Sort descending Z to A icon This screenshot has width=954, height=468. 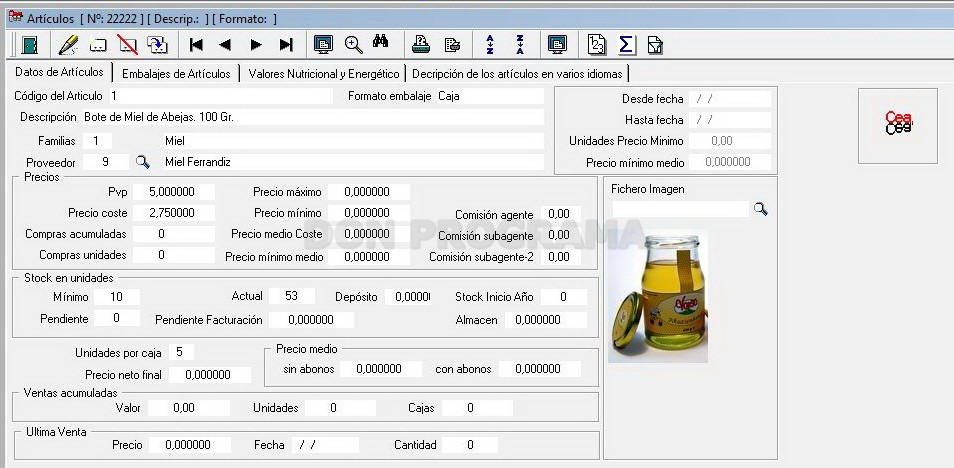[520, 44]
